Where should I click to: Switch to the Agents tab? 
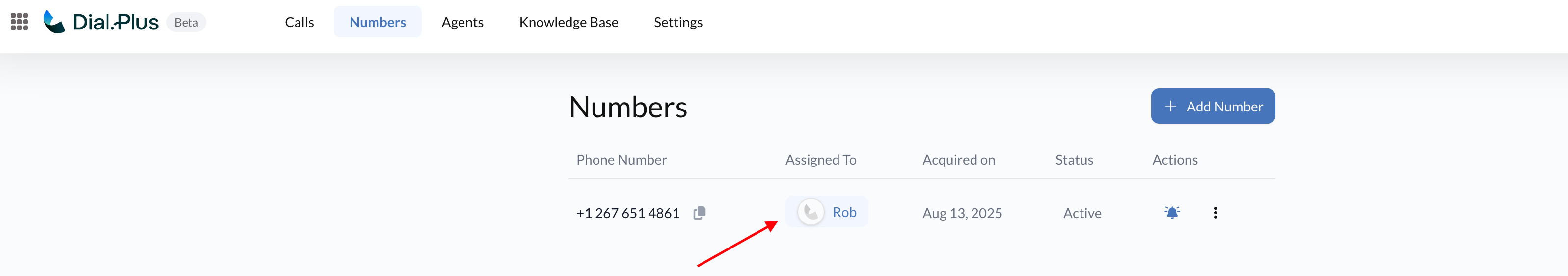point(462,22)
